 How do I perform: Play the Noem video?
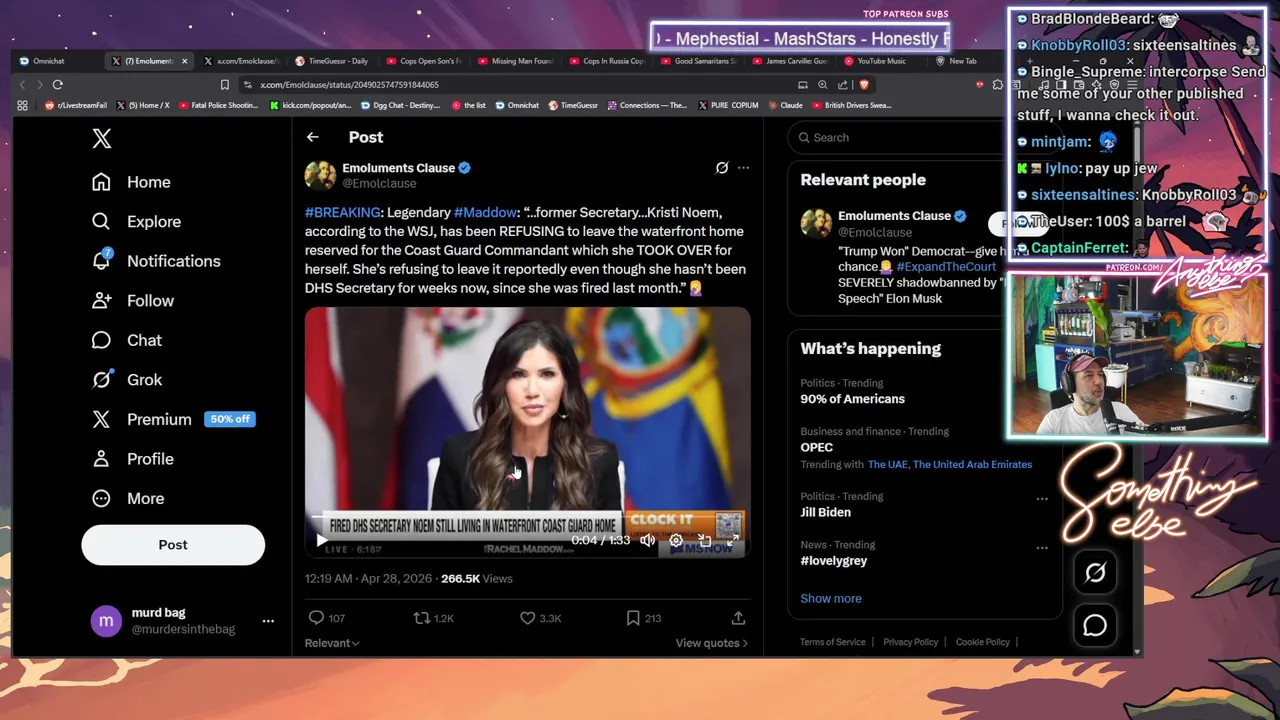click(321, 540)
